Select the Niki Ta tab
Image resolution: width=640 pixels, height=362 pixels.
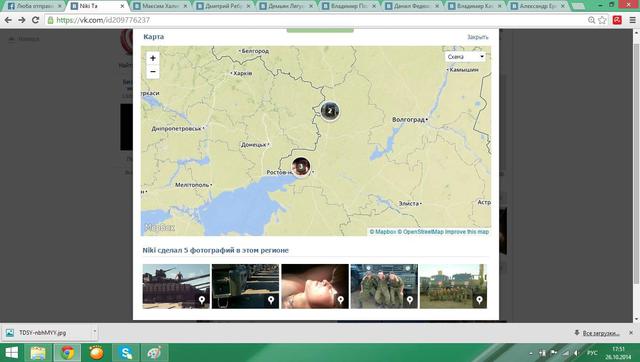[x=97, y=6]
